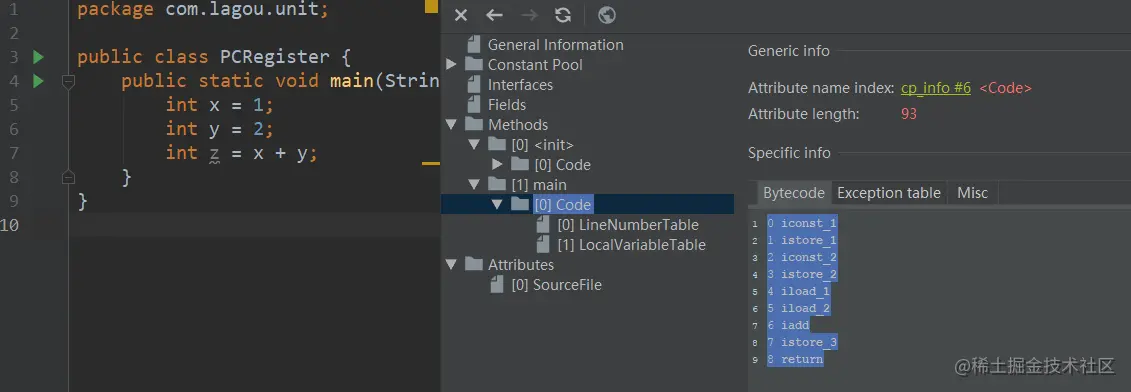Go forward with the right arrow icon

coord(529,15)
